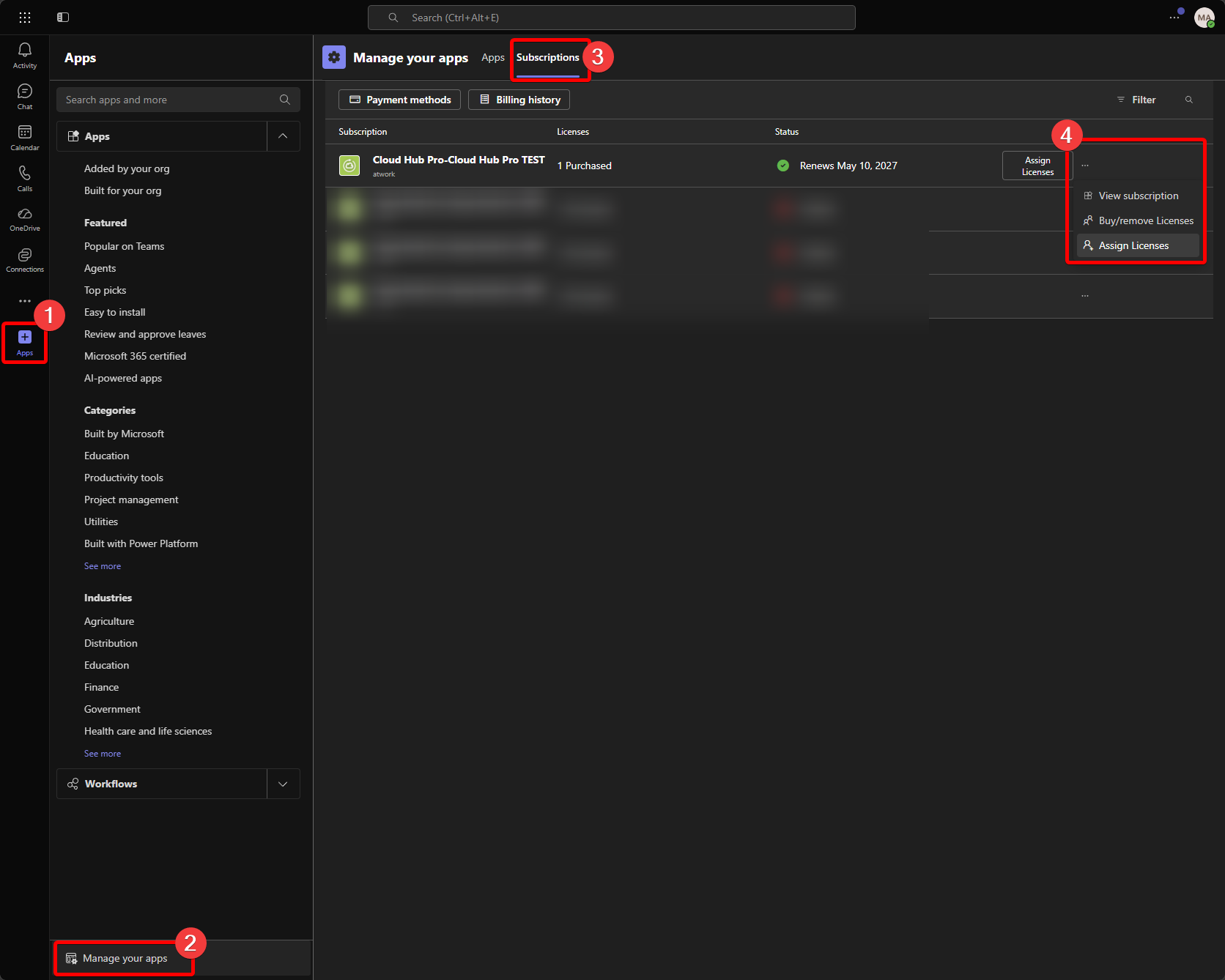Open Popular on Teams
This screenshot has width=1225, height=980.
[x=124, y=246]
